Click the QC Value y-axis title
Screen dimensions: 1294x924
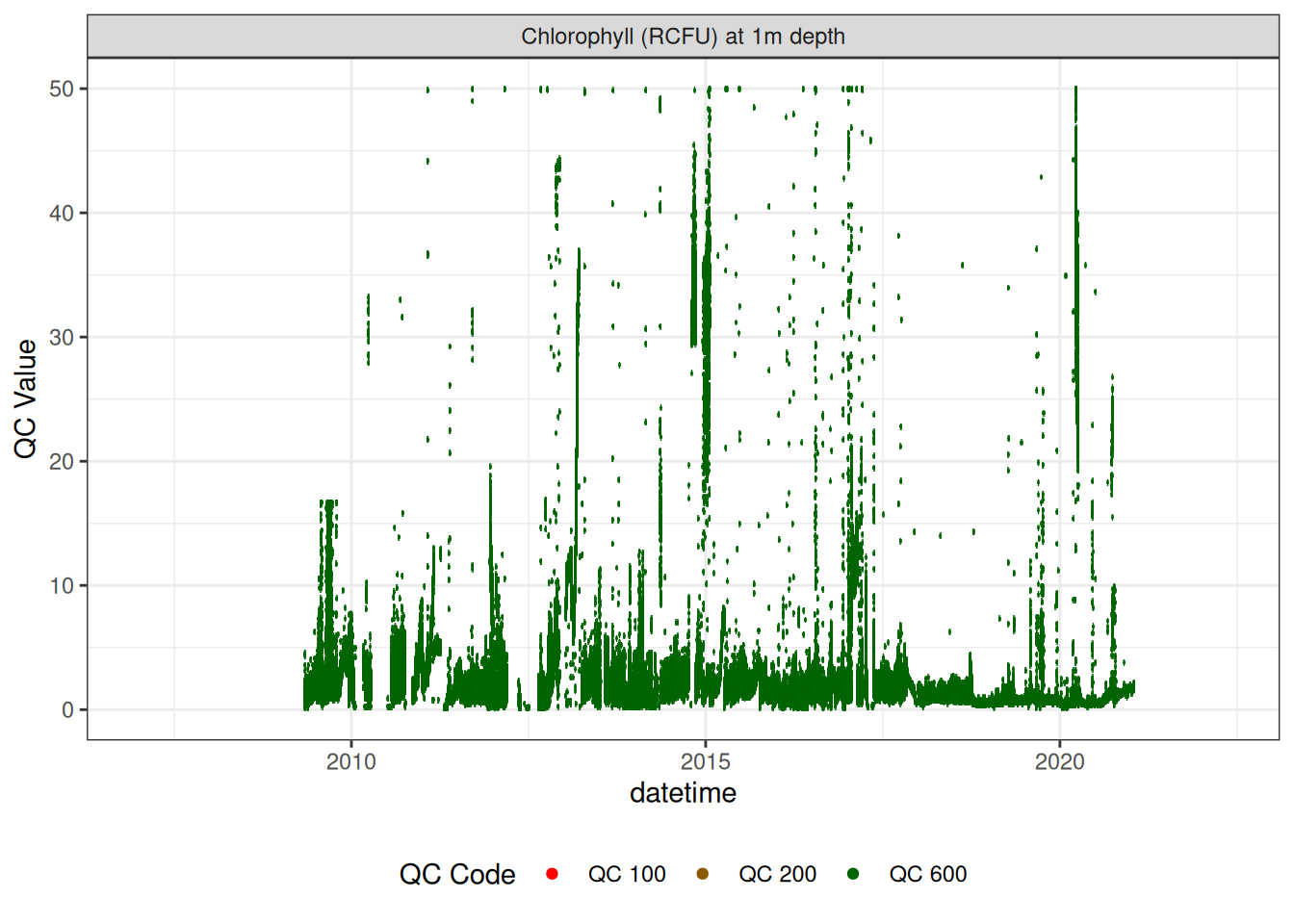point(26,398)
